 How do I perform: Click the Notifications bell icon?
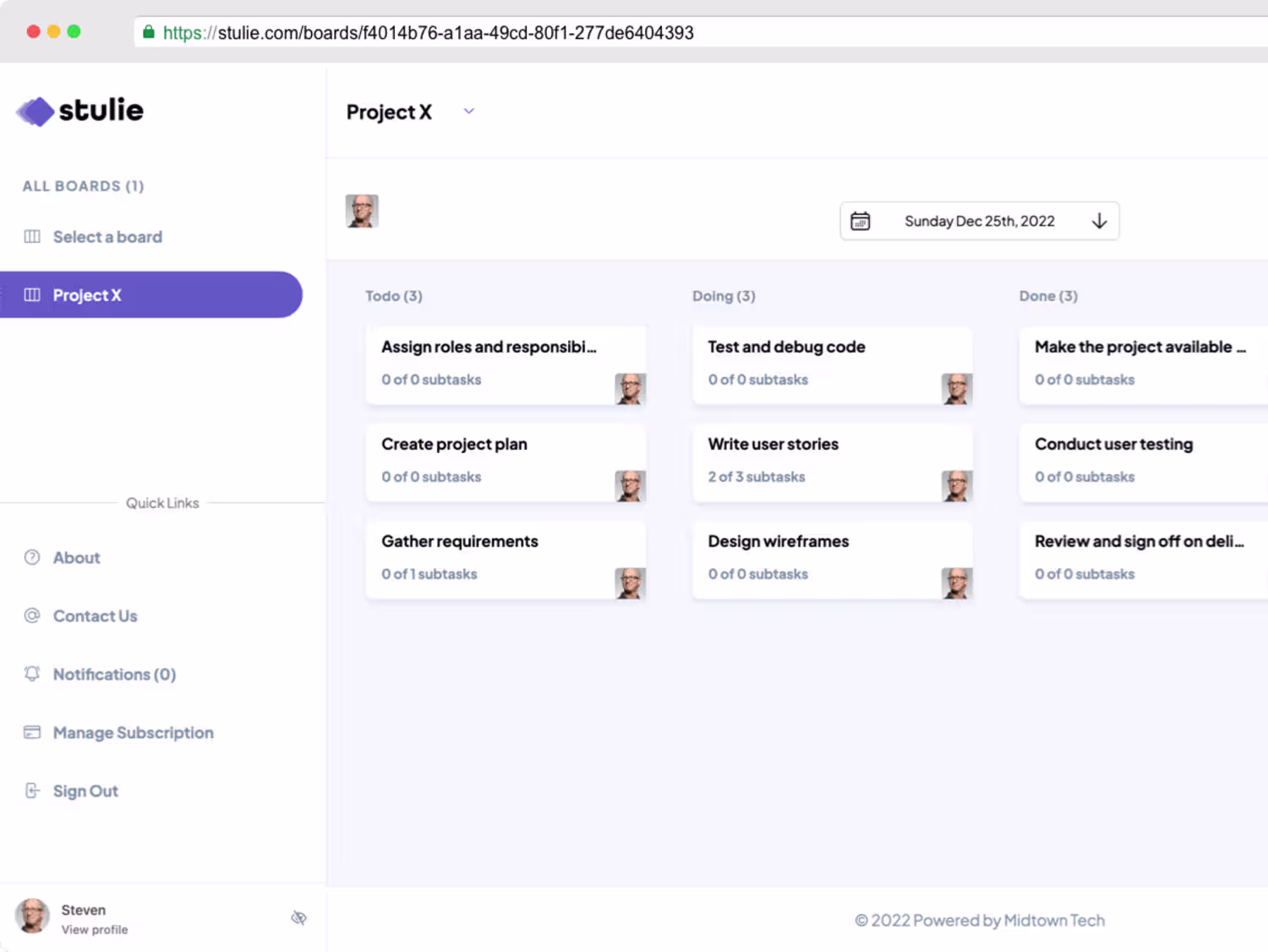click(x=32, y=674)
